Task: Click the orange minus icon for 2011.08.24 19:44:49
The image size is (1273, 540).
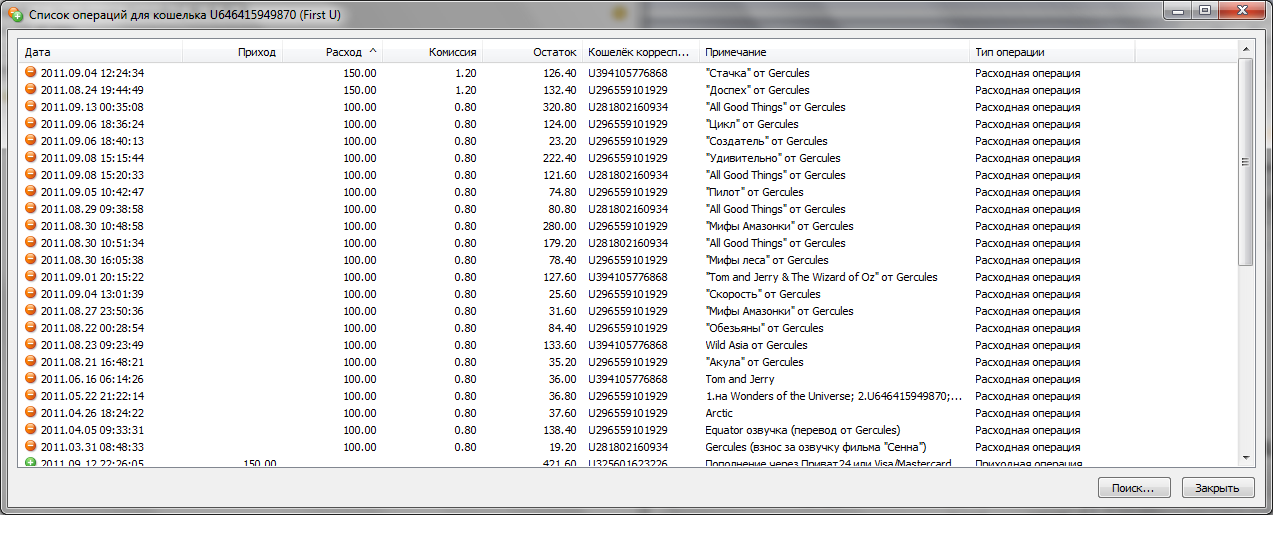Action: tap(30, 90)
